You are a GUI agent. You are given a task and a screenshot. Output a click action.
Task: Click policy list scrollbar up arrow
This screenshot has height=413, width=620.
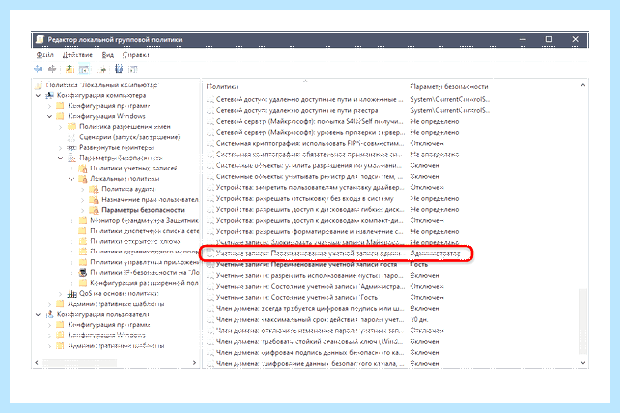pos(582,85)
